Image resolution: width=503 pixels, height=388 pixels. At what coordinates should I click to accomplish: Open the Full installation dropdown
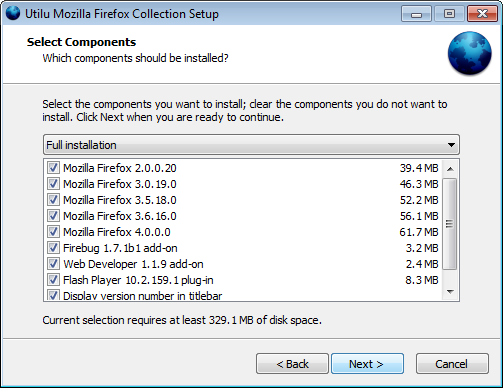pos(251,145)
